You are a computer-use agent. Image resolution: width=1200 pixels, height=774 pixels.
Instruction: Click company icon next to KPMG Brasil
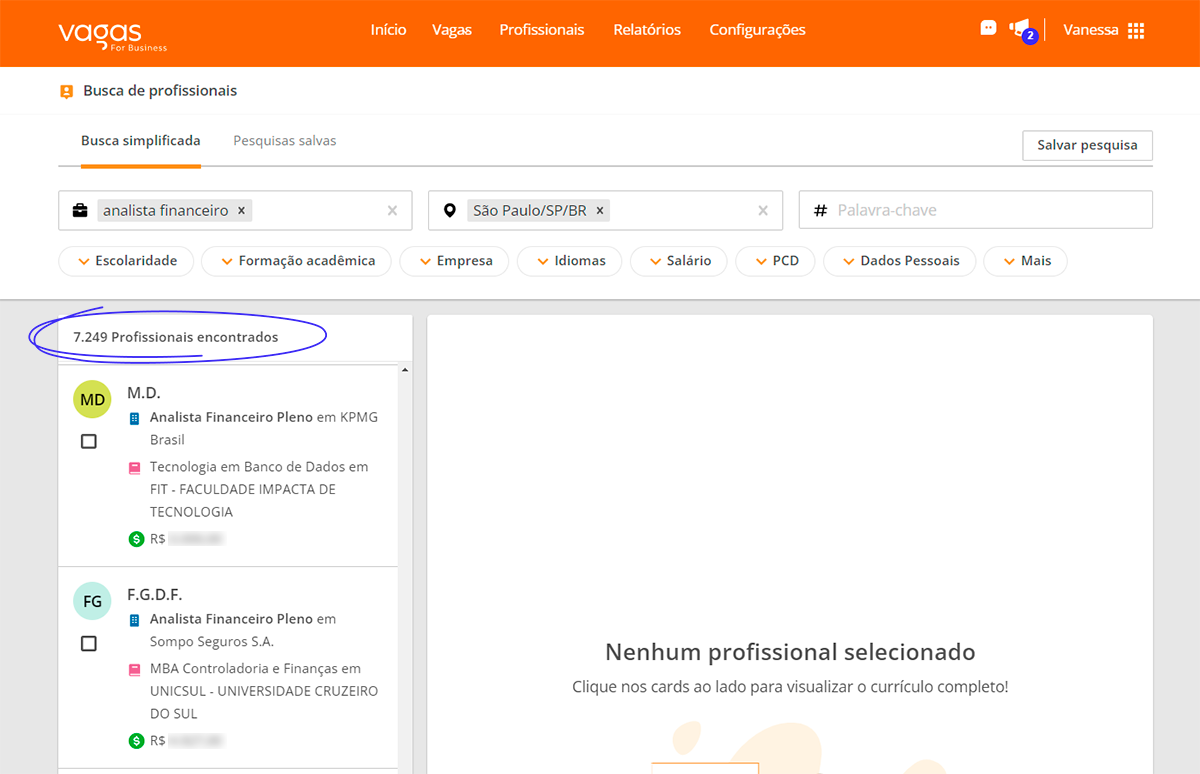(135, 418)
